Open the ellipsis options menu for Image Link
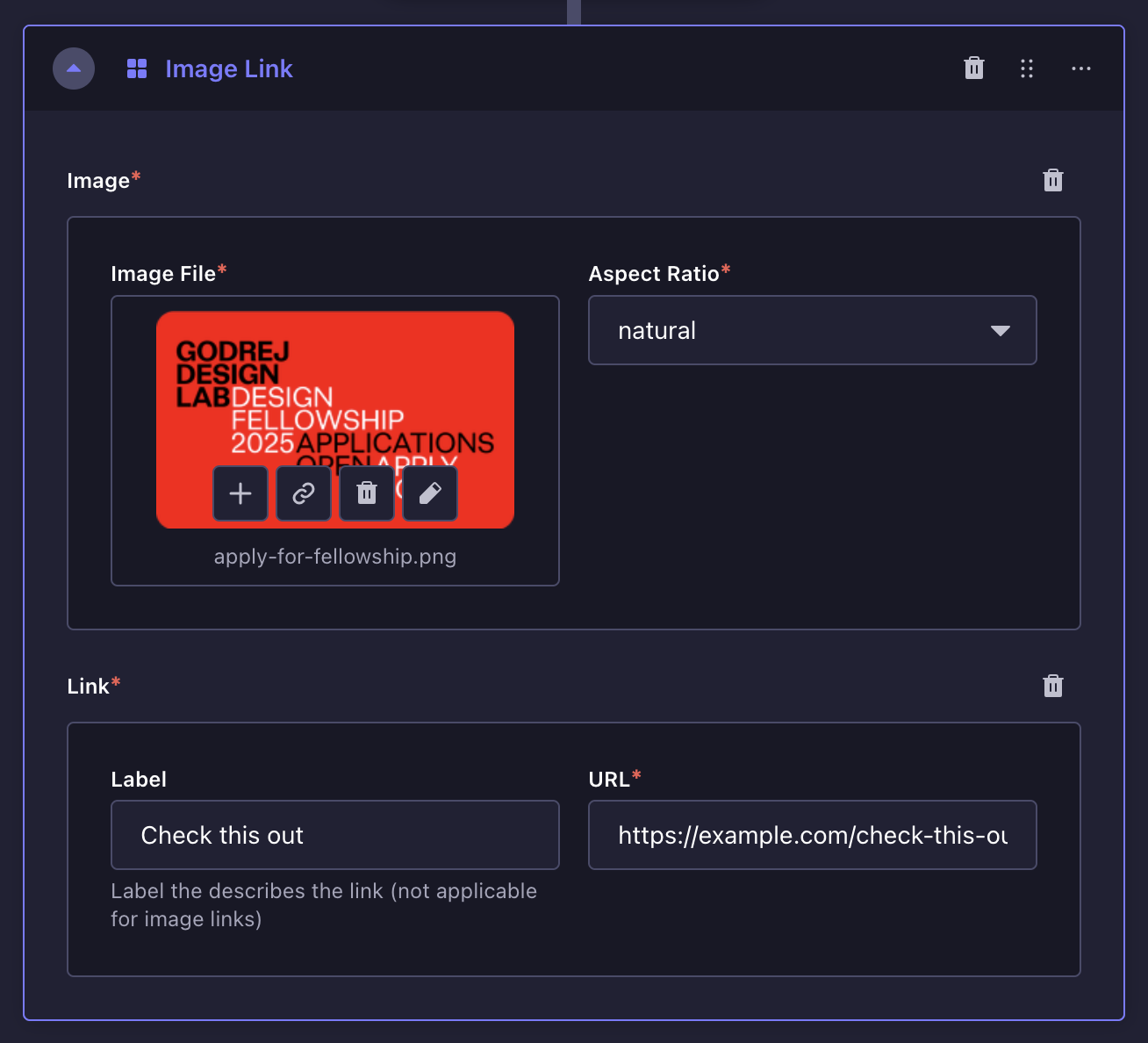 [1080, 68]
